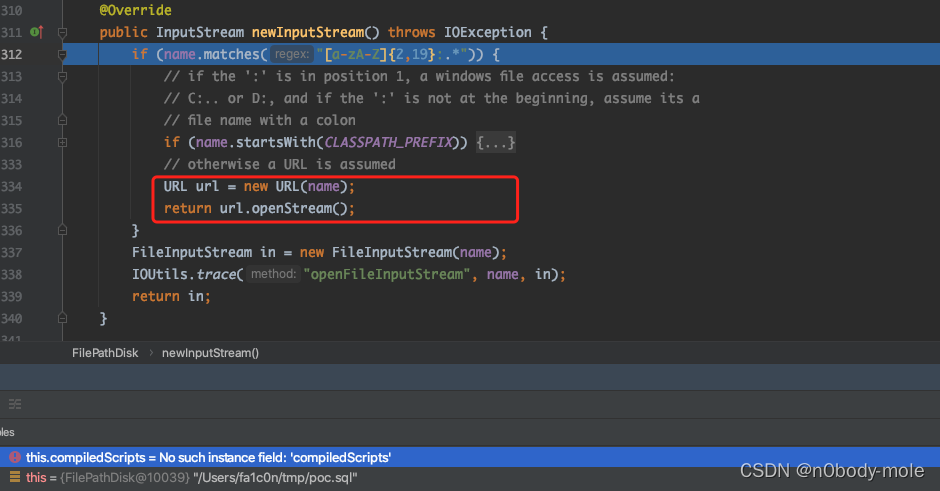
Task: Click the comment fold end marker on line 315
Action: click(62, 121)
